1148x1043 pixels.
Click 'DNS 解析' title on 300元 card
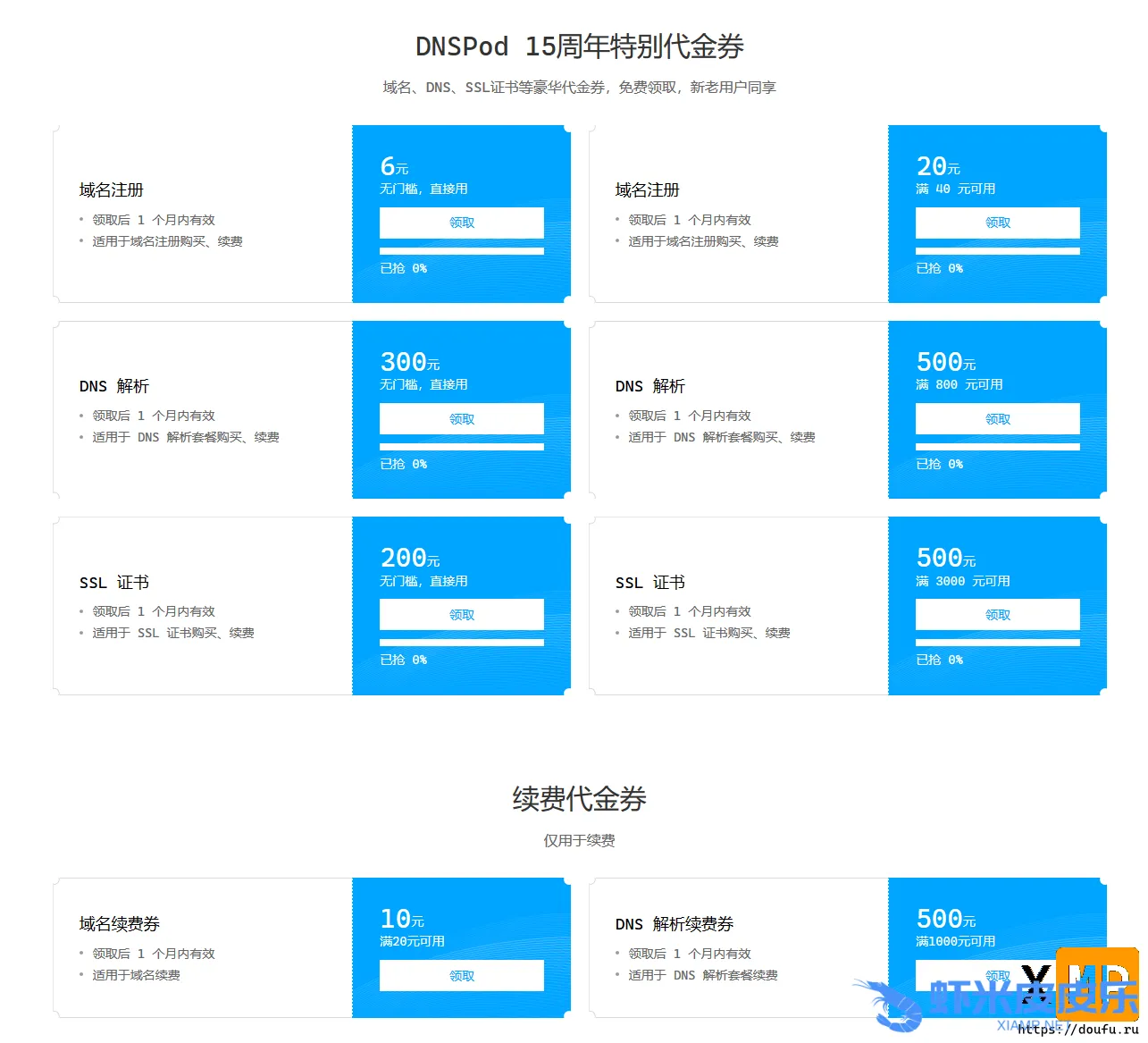point(114,386)
